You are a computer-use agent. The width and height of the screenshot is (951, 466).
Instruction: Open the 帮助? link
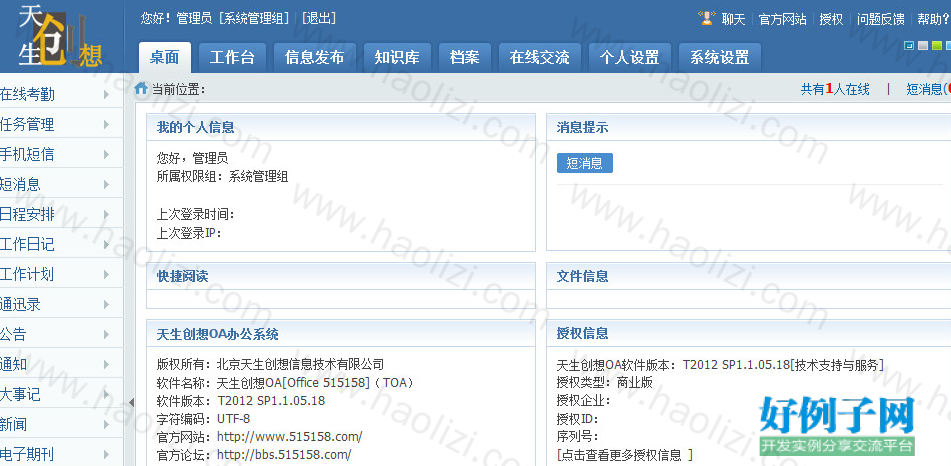[x=933, y=19]
